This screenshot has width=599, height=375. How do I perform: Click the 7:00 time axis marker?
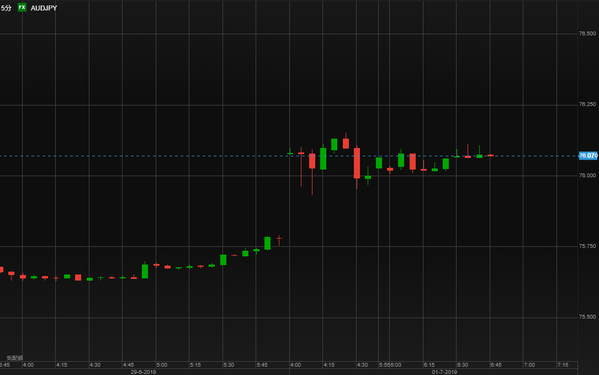pyautogui.click(x=529, y=365)
